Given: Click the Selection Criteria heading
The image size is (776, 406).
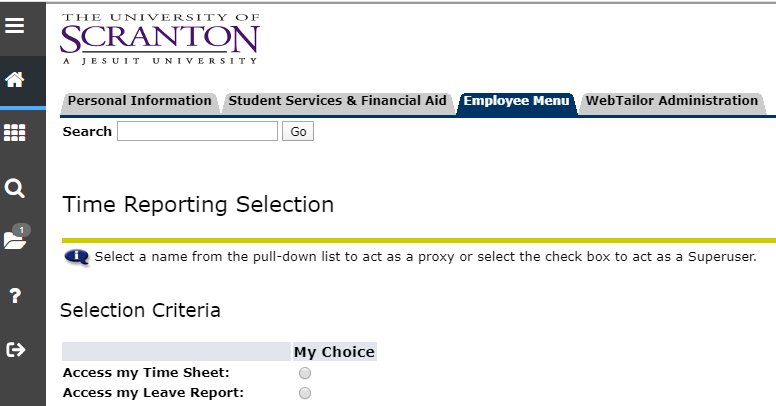Looking at the screenshot, I should [x=140, y=310].
